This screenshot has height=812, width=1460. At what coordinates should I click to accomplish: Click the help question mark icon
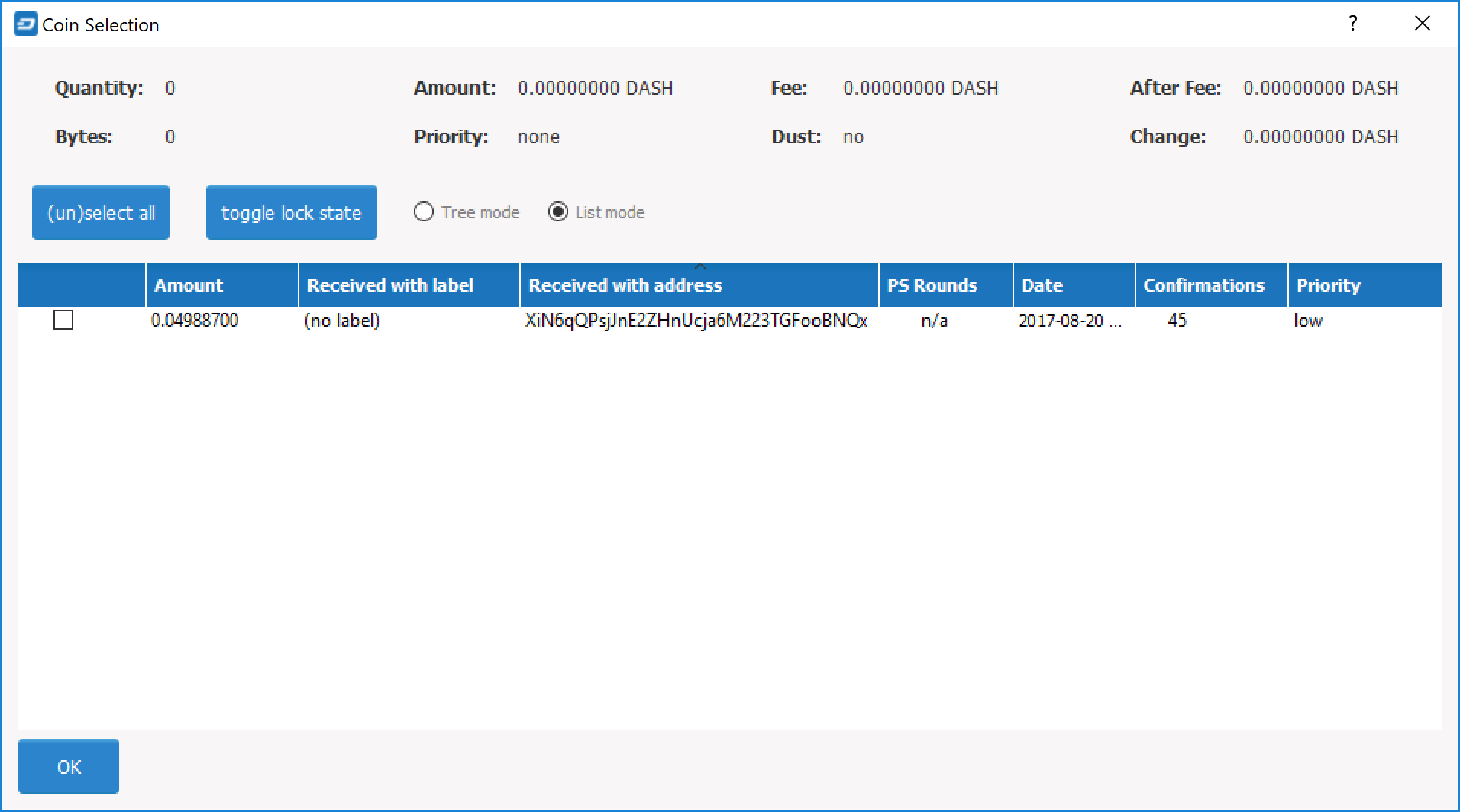click(1352, 24)
